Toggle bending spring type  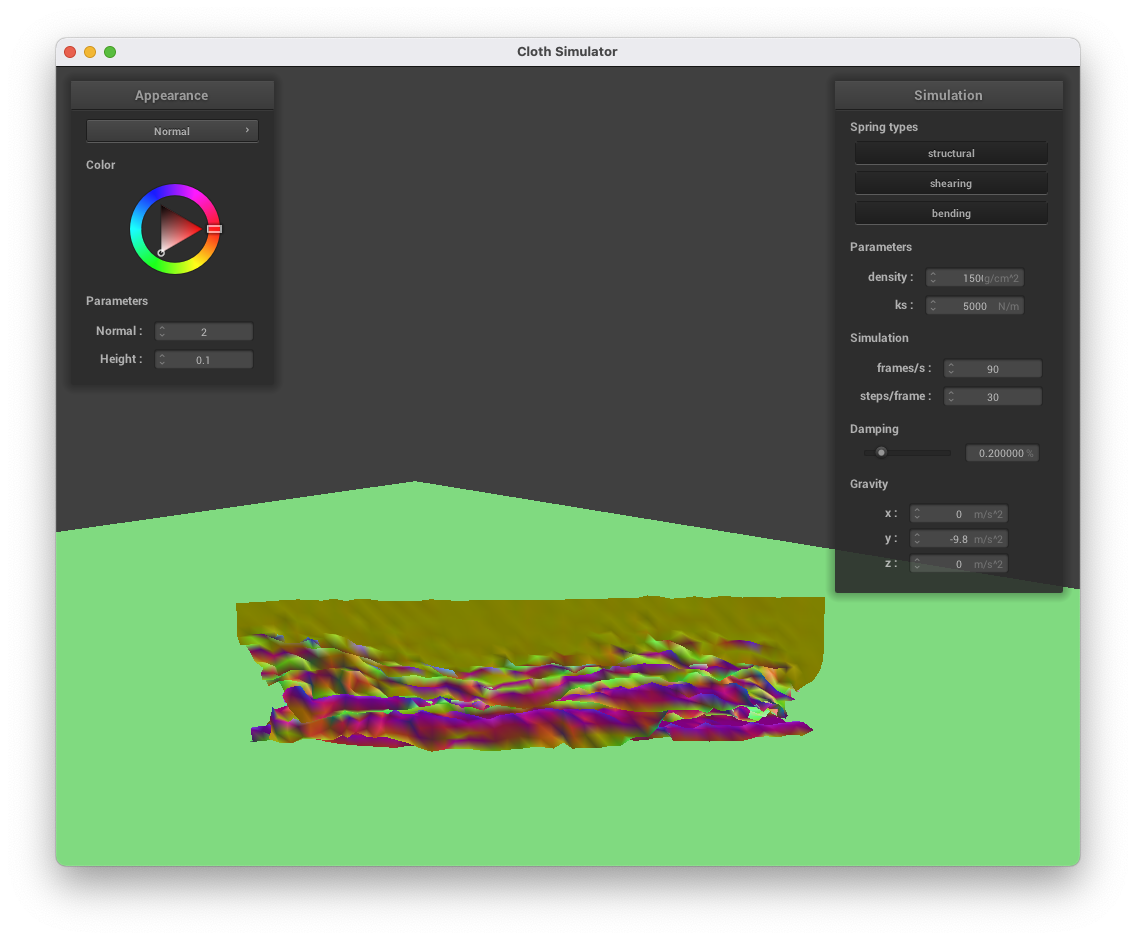pos(951,213)
